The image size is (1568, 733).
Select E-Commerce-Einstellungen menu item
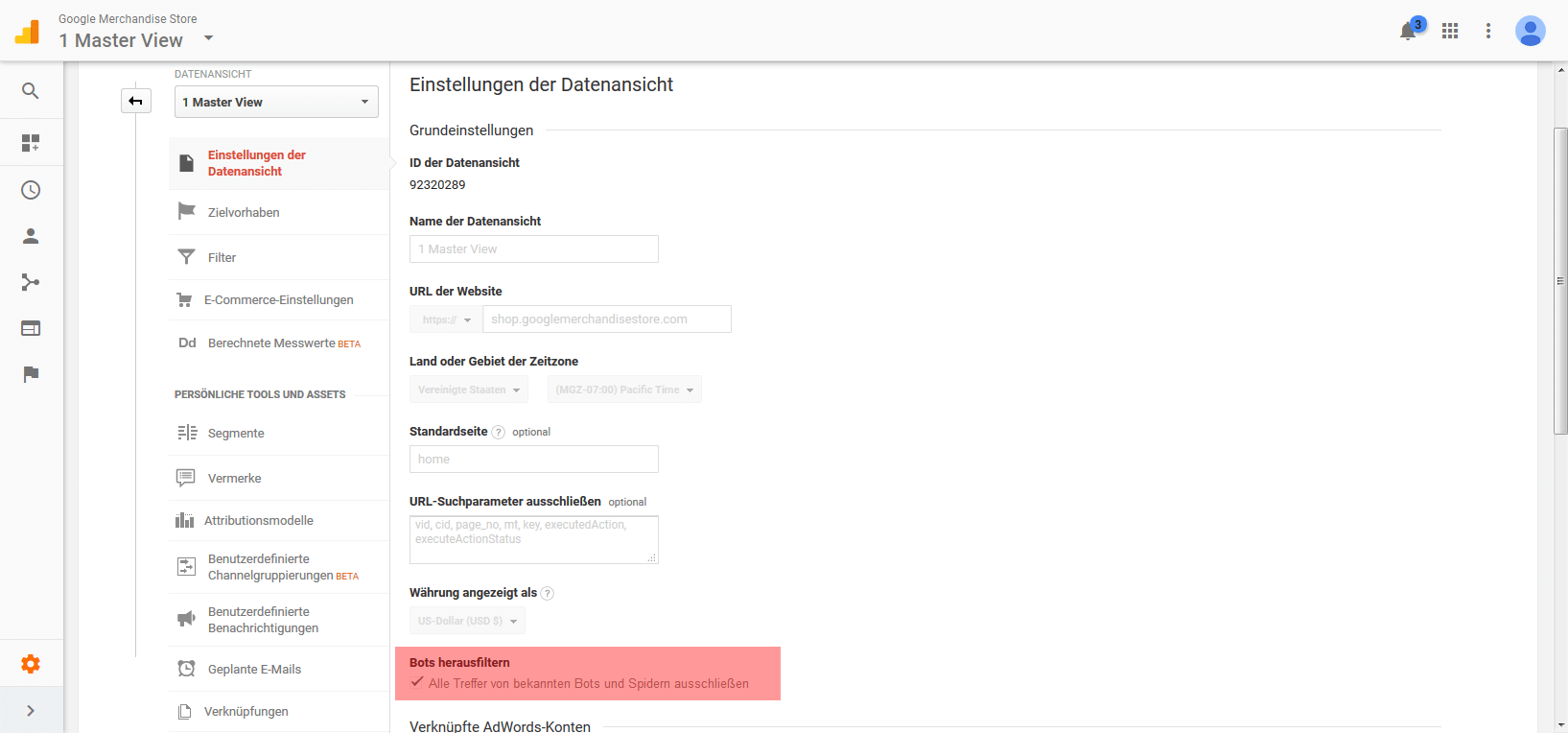279,299
